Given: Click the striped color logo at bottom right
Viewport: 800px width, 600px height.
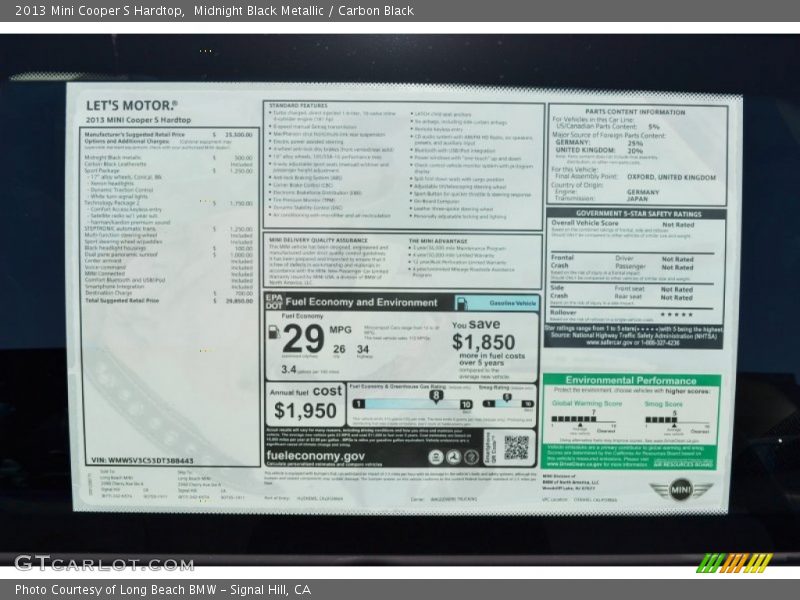Looking at the screenshot, I should tap(735, 563).
